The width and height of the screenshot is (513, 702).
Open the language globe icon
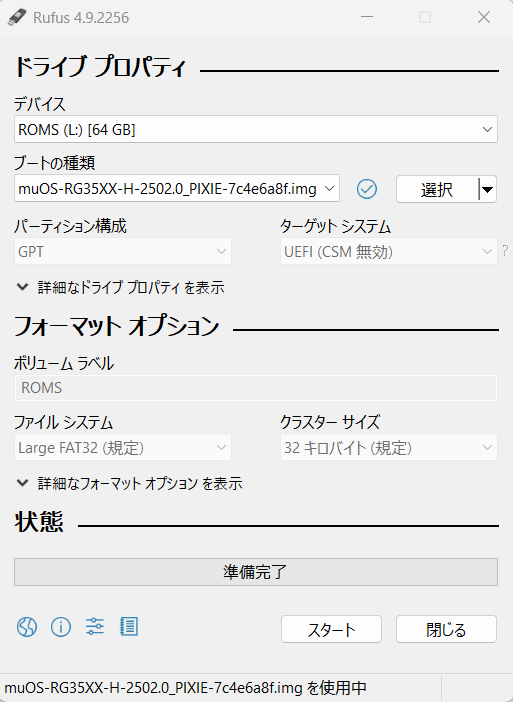coord(27,627)
